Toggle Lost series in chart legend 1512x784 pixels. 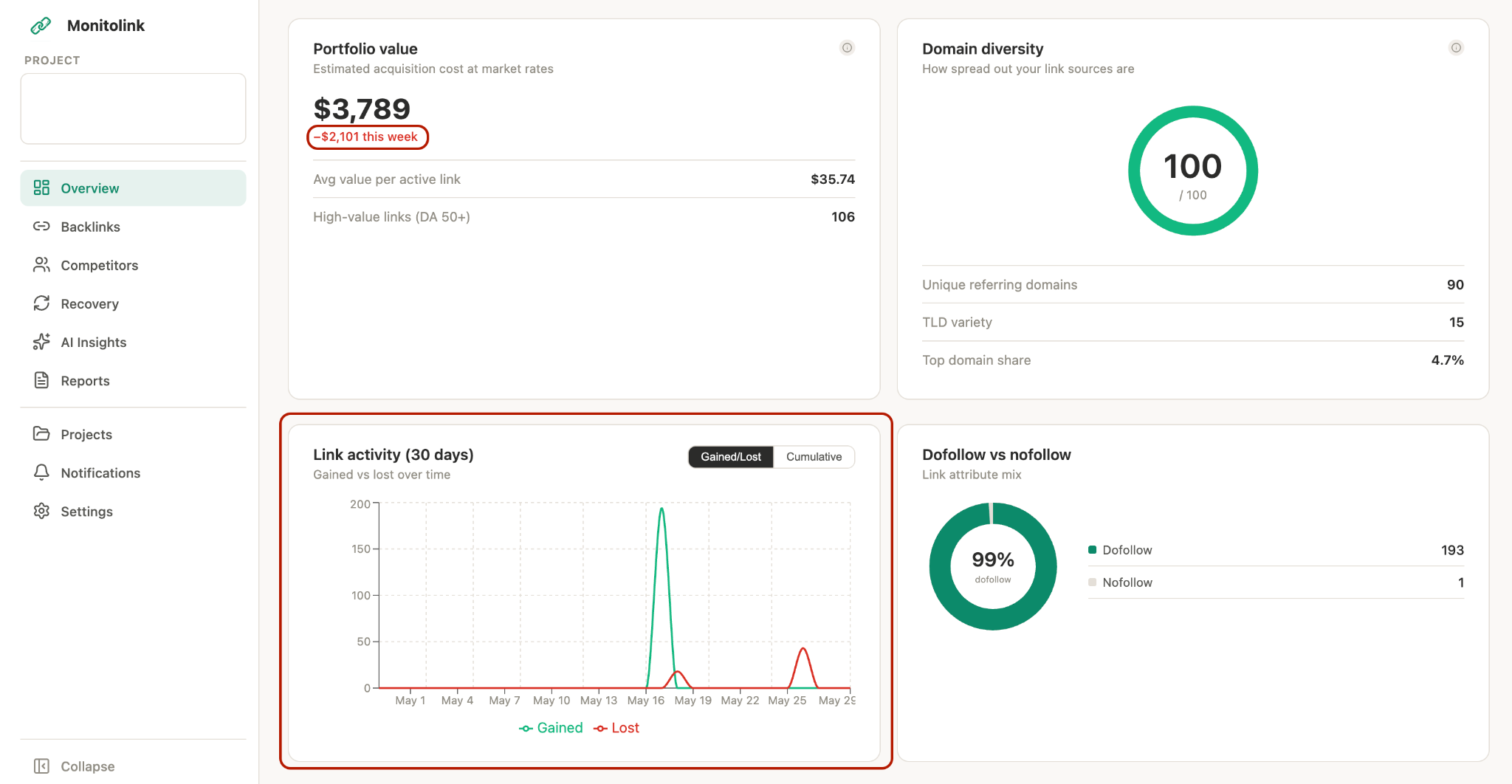coord(616,728)
